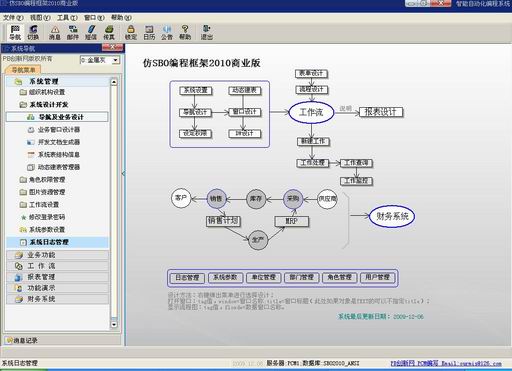Click the 用户管理 button in diagram
This screenshot has width=512, height=371.
pyautogui.click(x=378, y=277)
